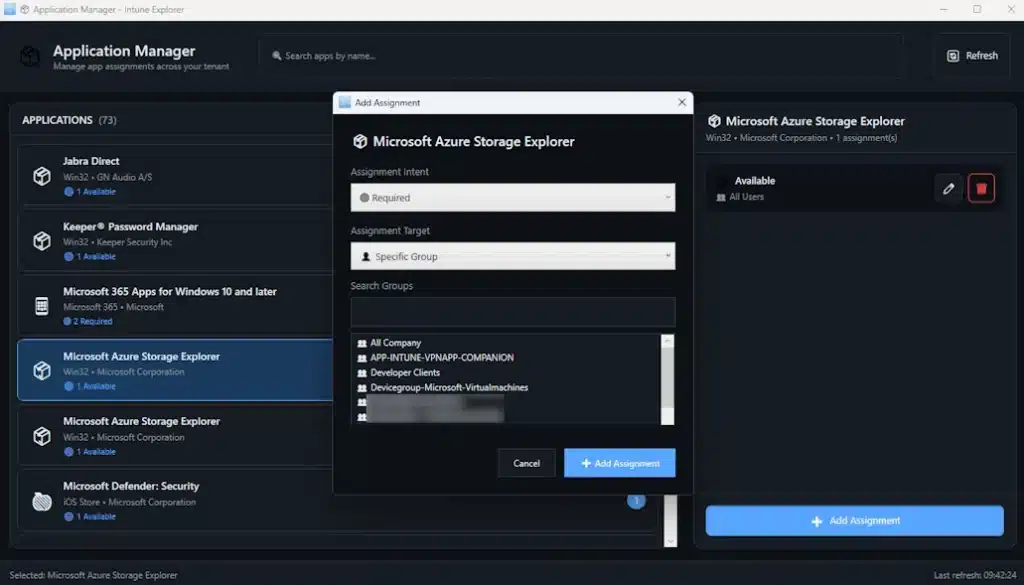The width and height of the screenshot is (1024, 585).
Task: Click the group icon beside Developer Clients
Action: [x=362, y=373]
